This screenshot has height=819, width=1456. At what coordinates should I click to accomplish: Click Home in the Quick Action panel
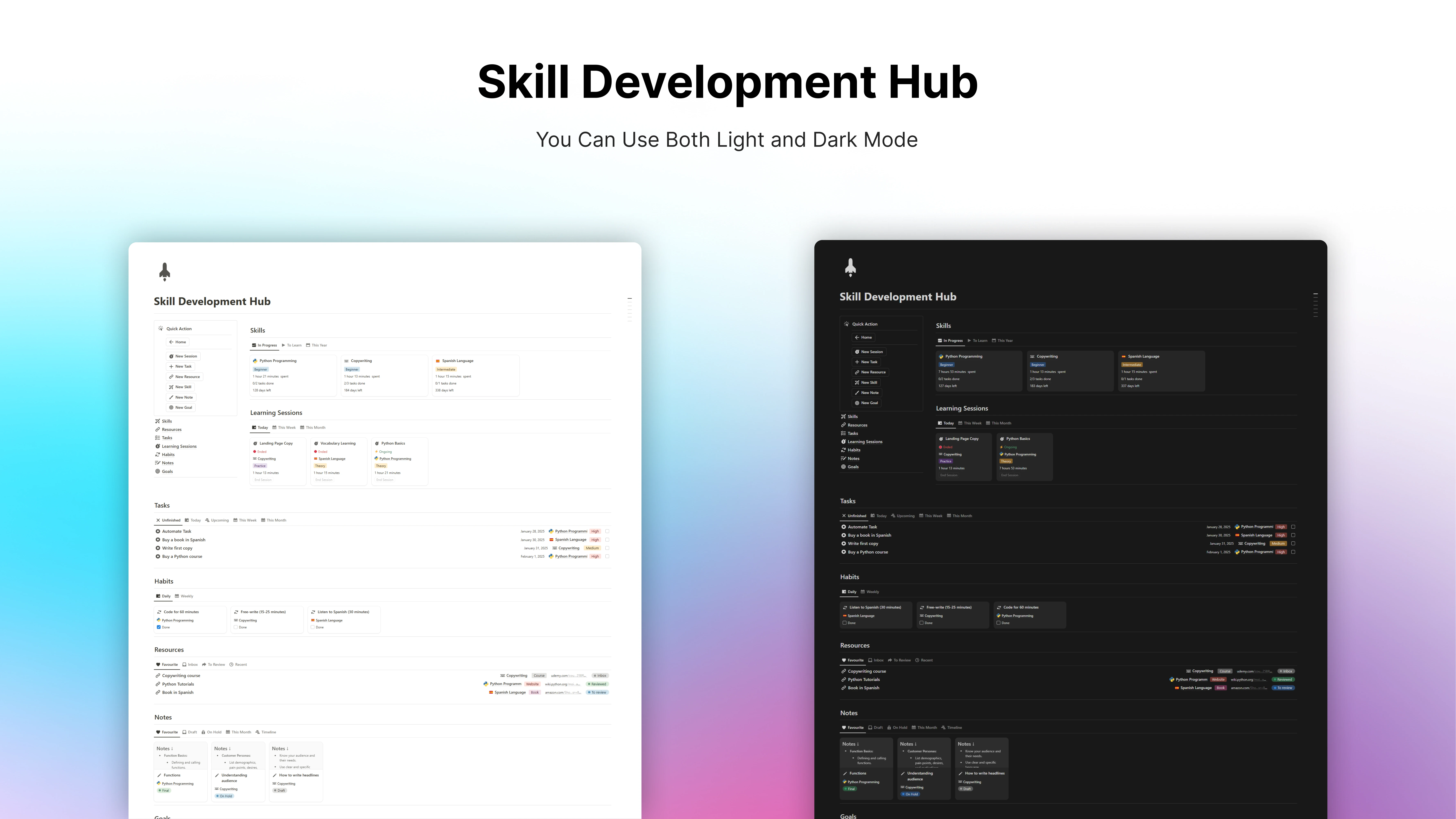[x=178, y=342]
